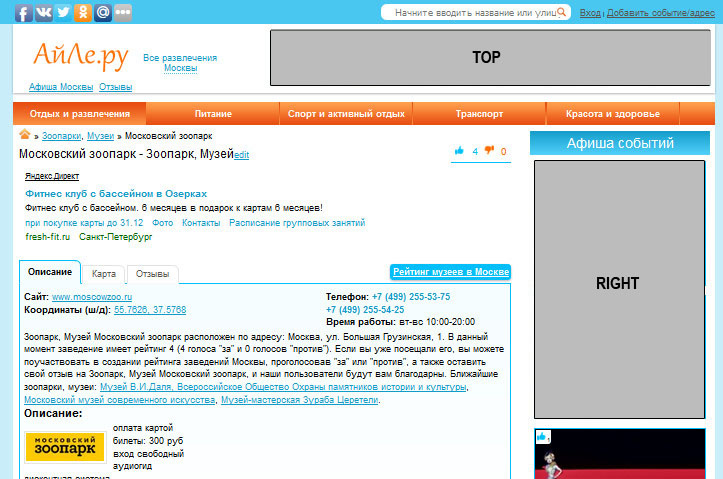
Task: Focus the search name or street field
Action: click(x=475, y=12)
